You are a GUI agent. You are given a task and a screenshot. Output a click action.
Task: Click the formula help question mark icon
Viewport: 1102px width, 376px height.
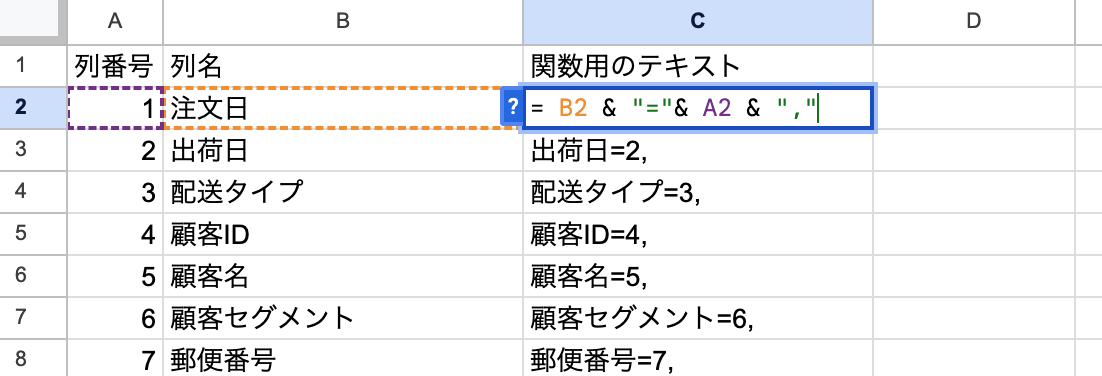(x=512, y=108)
